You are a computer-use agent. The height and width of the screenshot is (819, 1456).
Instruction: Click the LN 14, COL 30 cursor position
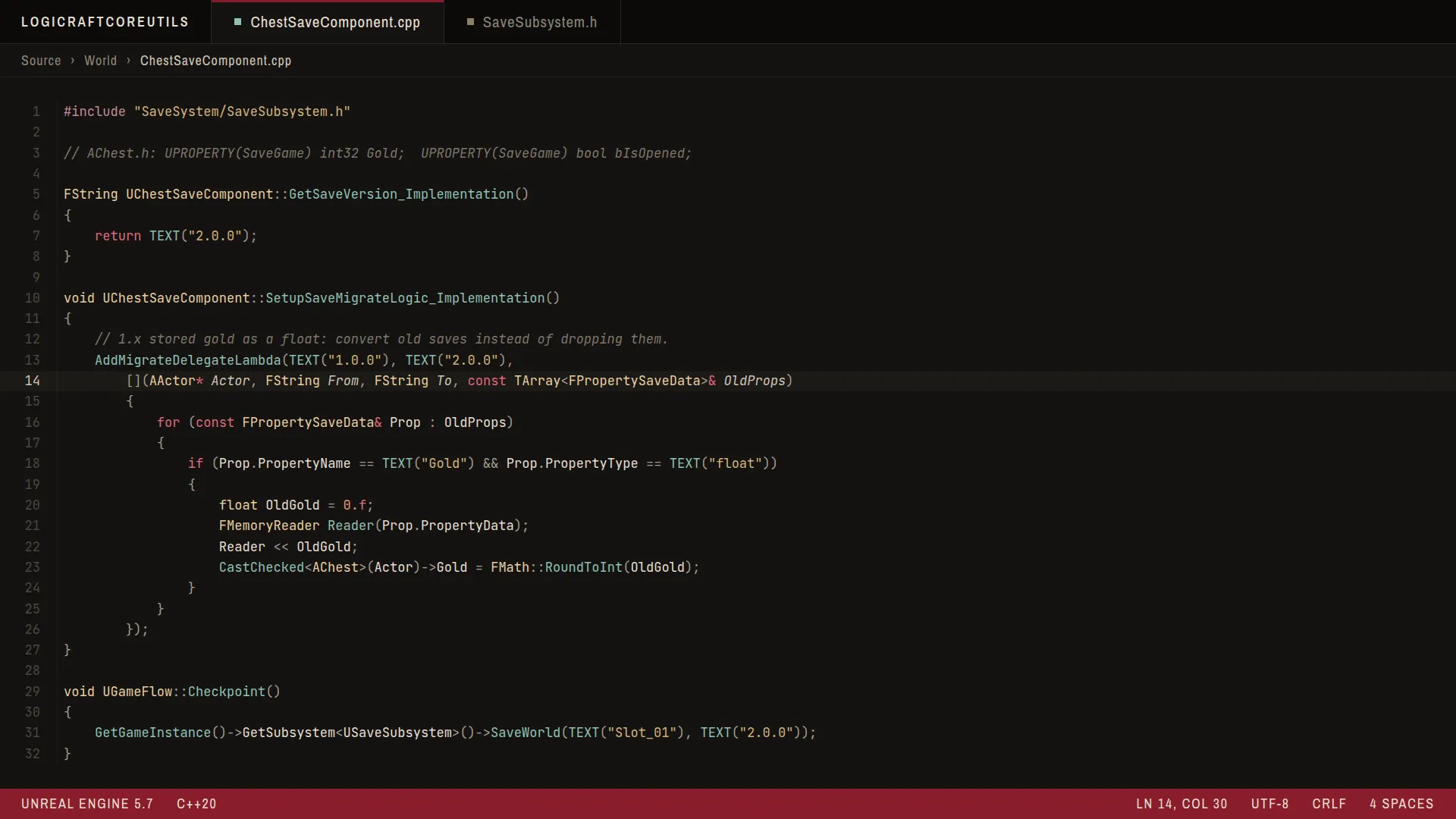[x=1181, y=804]
